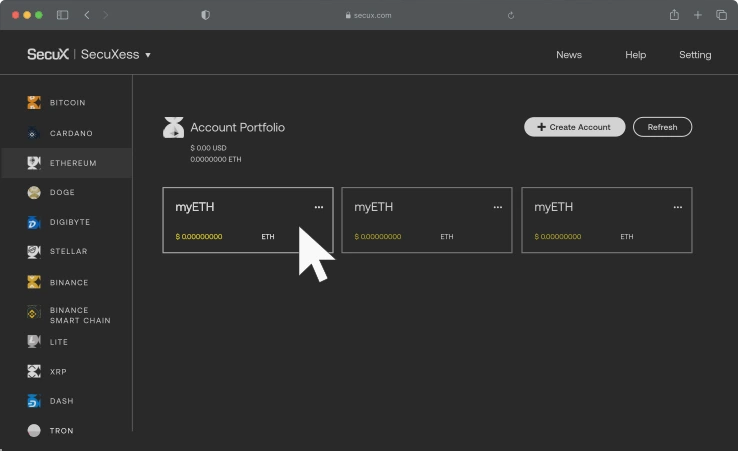Open a new browser tab
Image resolution: width=738 pixels, height=451 pixels.
click(698, 15)
